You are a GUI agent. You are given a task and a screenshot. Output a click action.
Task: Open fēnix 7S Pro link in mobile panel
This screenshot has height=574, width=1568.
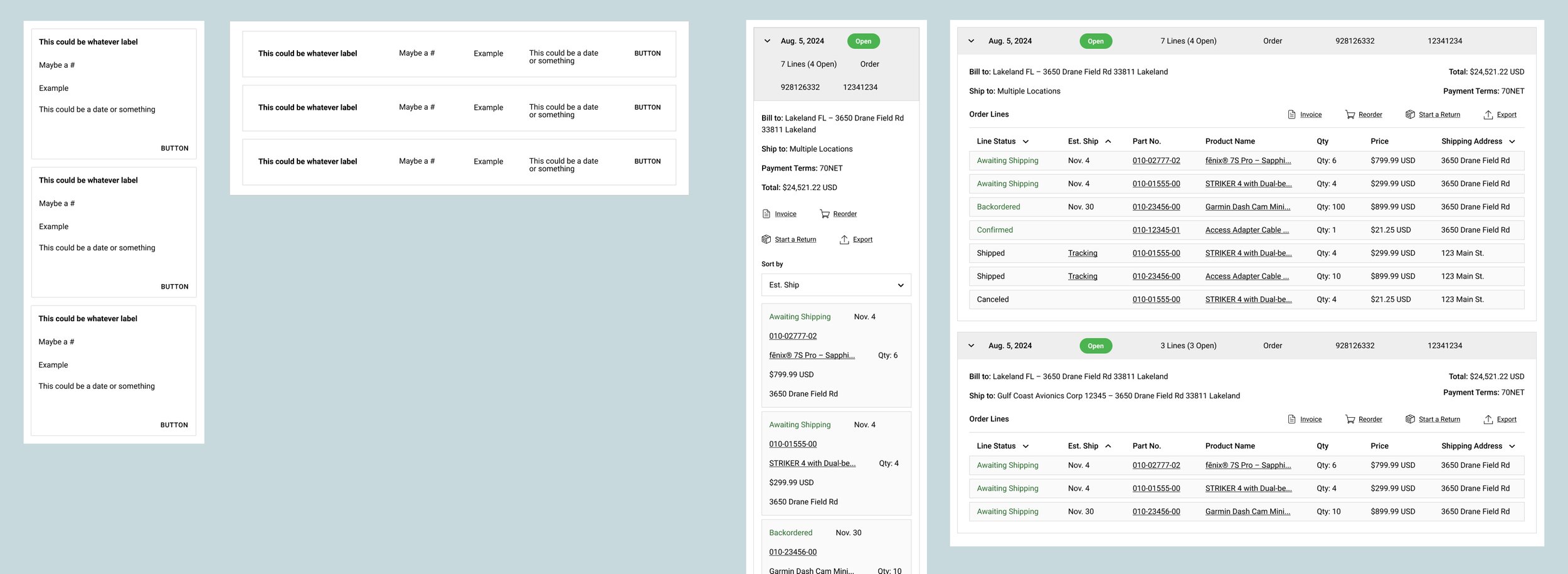(x=812, y=356)
